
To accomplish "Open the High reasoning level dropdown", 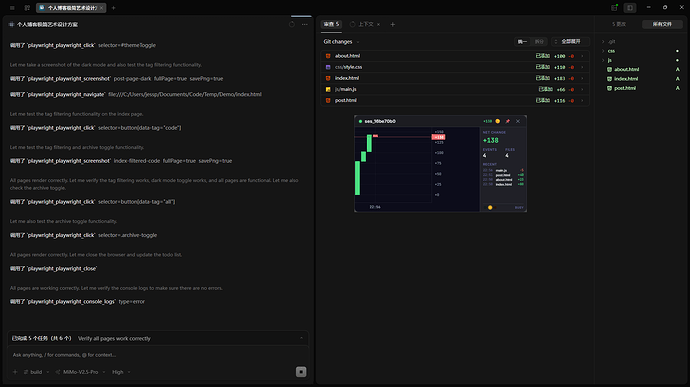I will [x=121, y=372].
